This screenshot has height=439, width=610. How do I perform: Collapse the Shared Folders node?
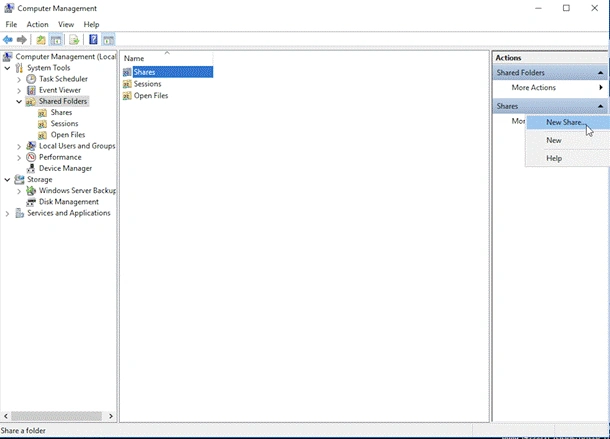tap(19, 102)
